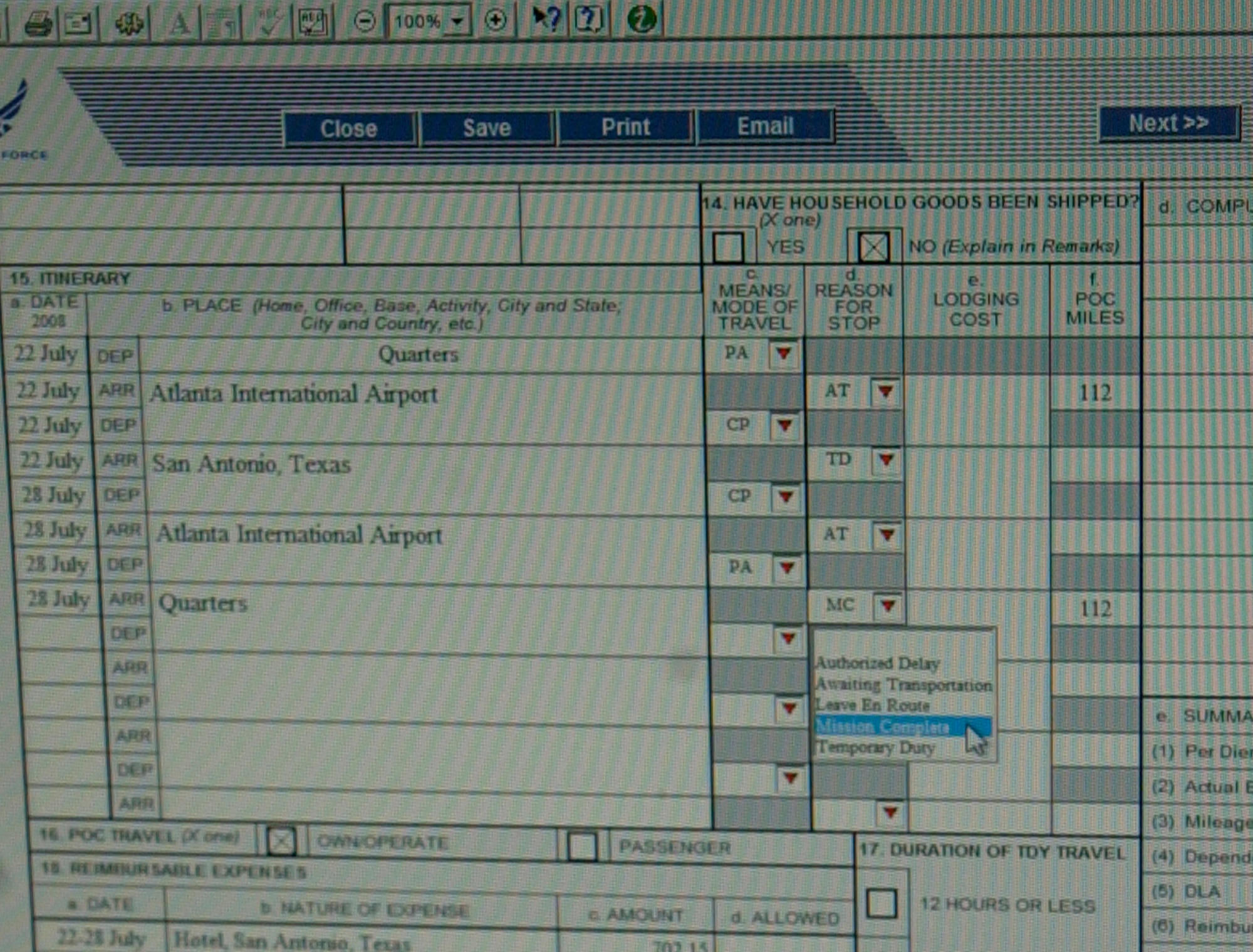Go to the next page with Next >>

tap(1169, 123)
